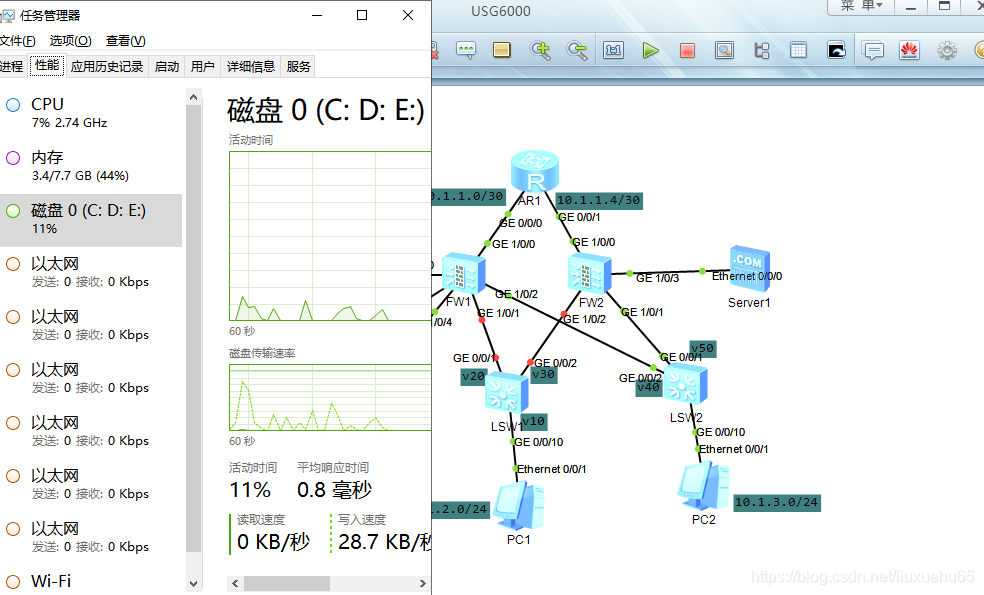984x595 pixels.
Task: Select 内存 in the performance list
Action: (x=91, y=166)
